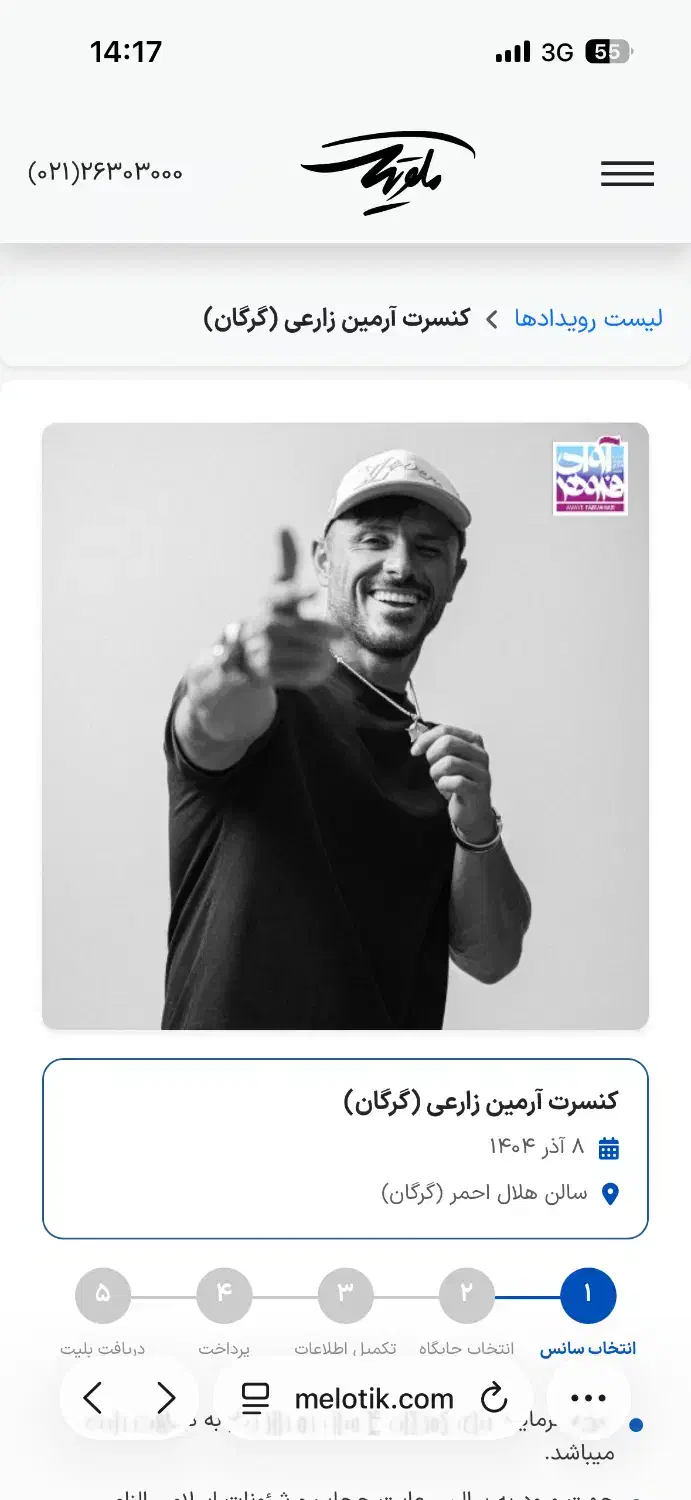Open the Armin Zarei concert photo

point(345,726)
